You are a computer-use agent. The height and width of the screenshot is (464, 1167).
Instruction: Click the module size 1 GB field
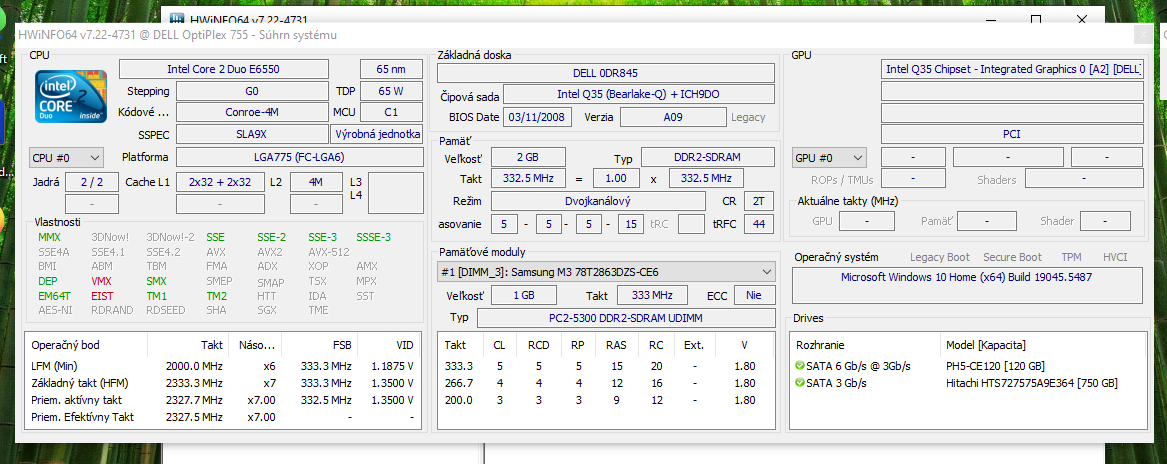tap(524, 295)
